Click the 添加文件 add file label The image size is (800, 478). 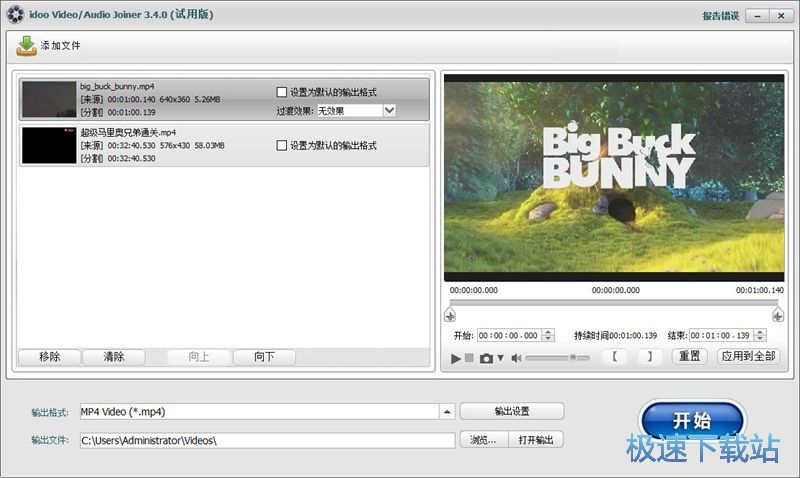tap(61, 45)
